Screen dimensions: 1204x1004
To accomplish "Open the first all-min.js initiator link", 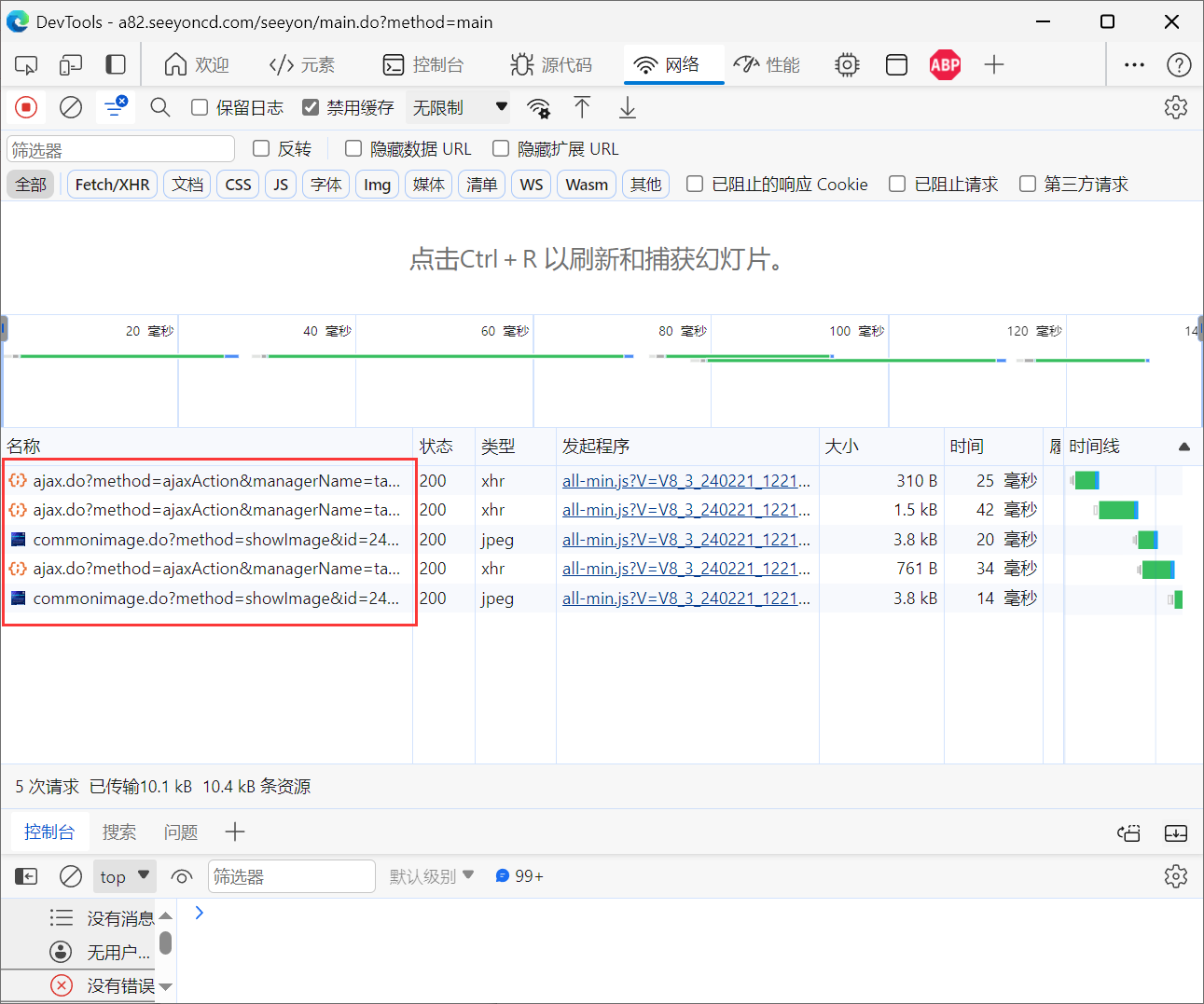I will [x=685, y=481].
